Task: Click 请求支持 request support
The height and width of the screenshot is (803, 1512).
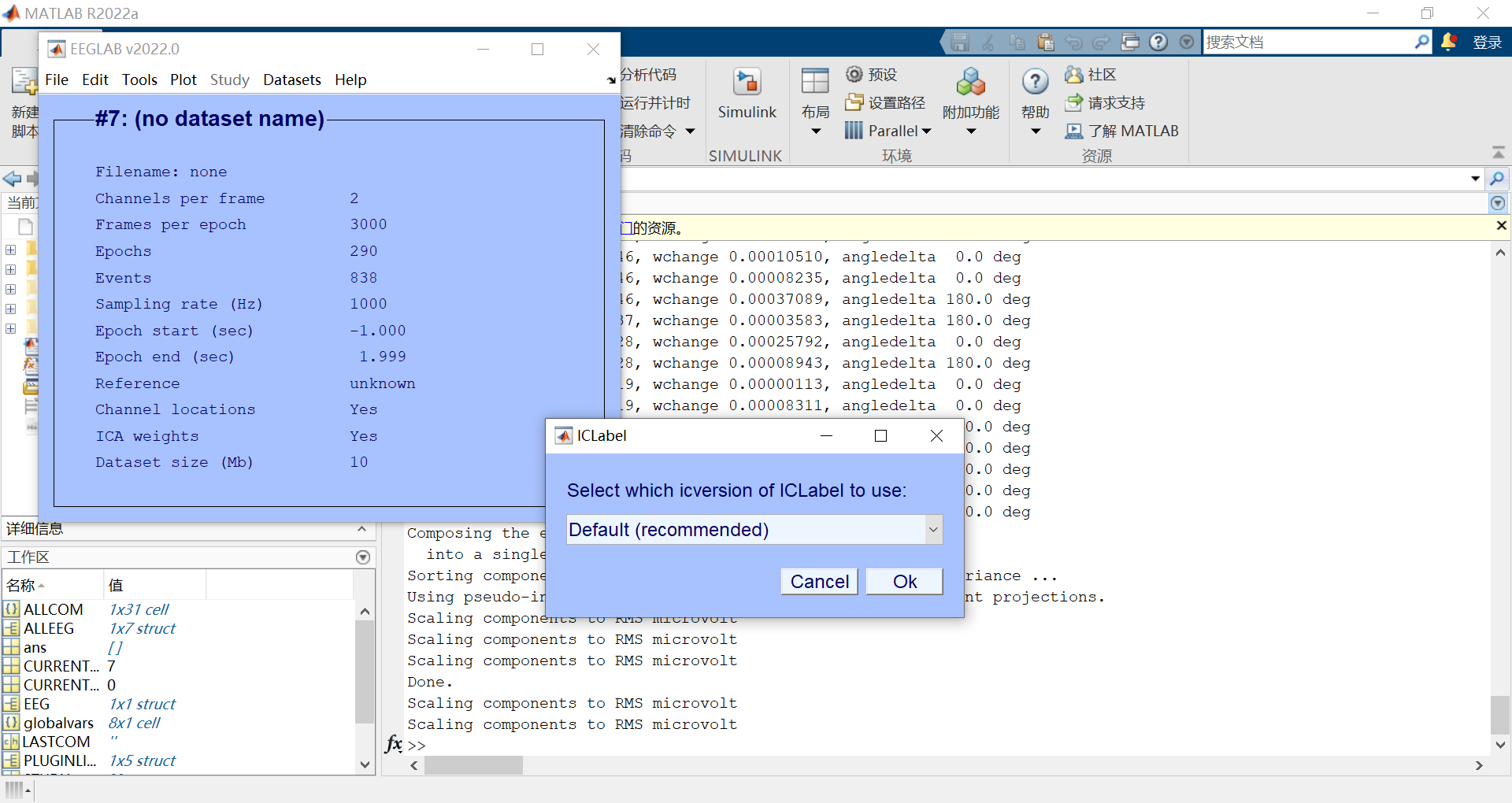Action: tap(1105, 102)
